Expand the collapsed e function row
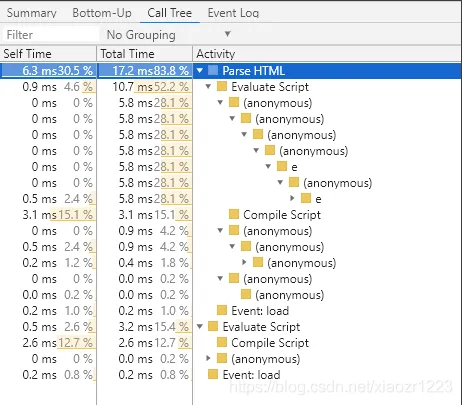 292,198
